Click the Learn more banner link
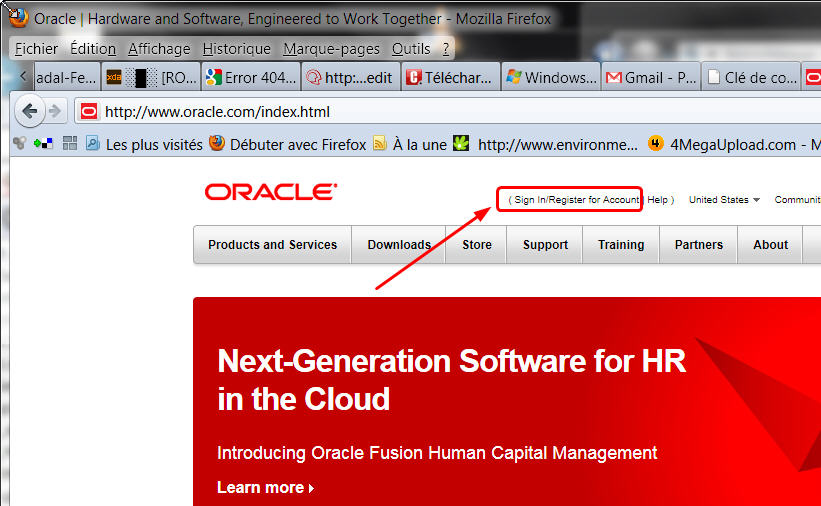 click(265, 488)
